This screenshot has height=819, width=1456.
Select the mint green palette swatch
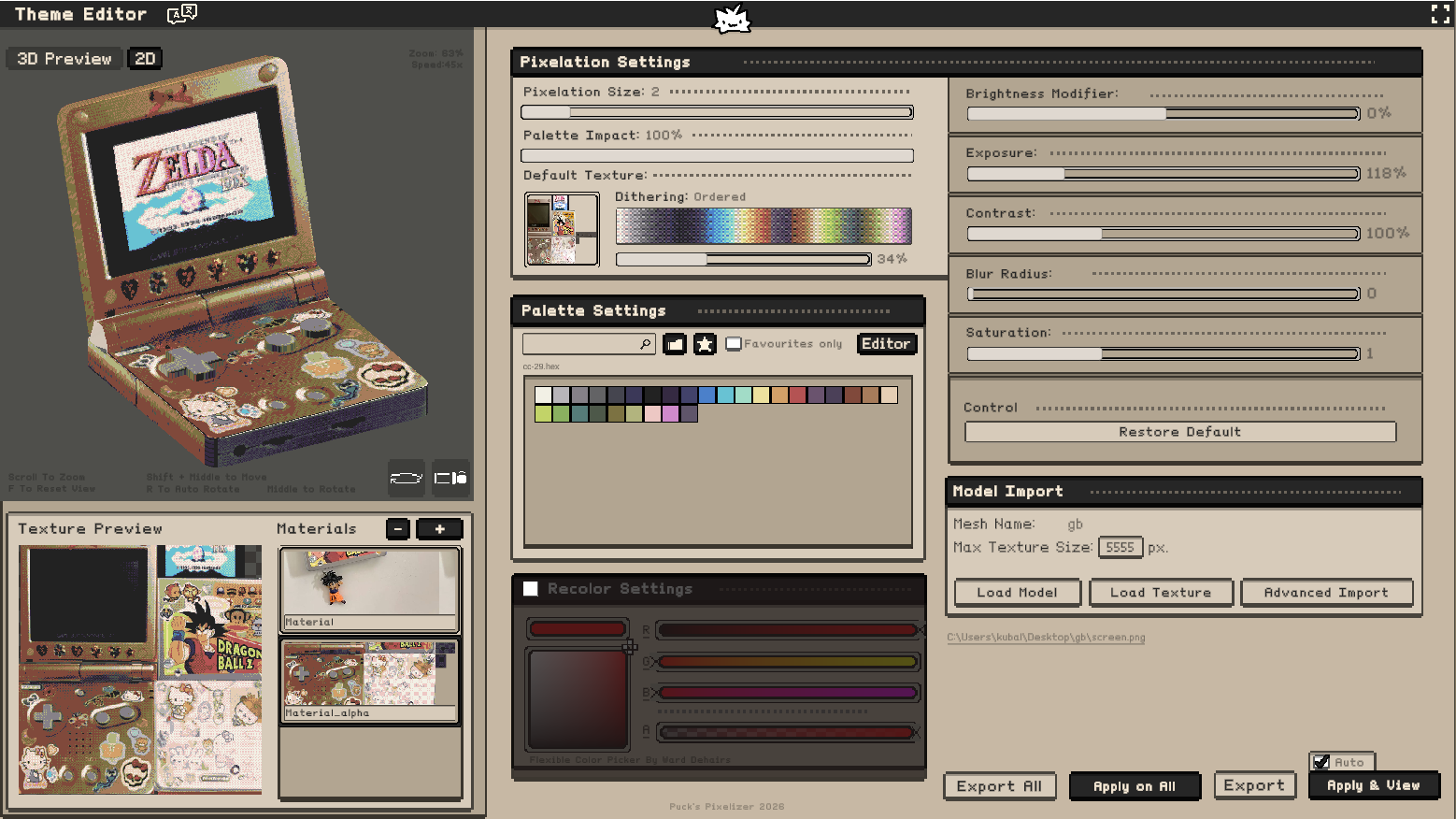[744, 395]
